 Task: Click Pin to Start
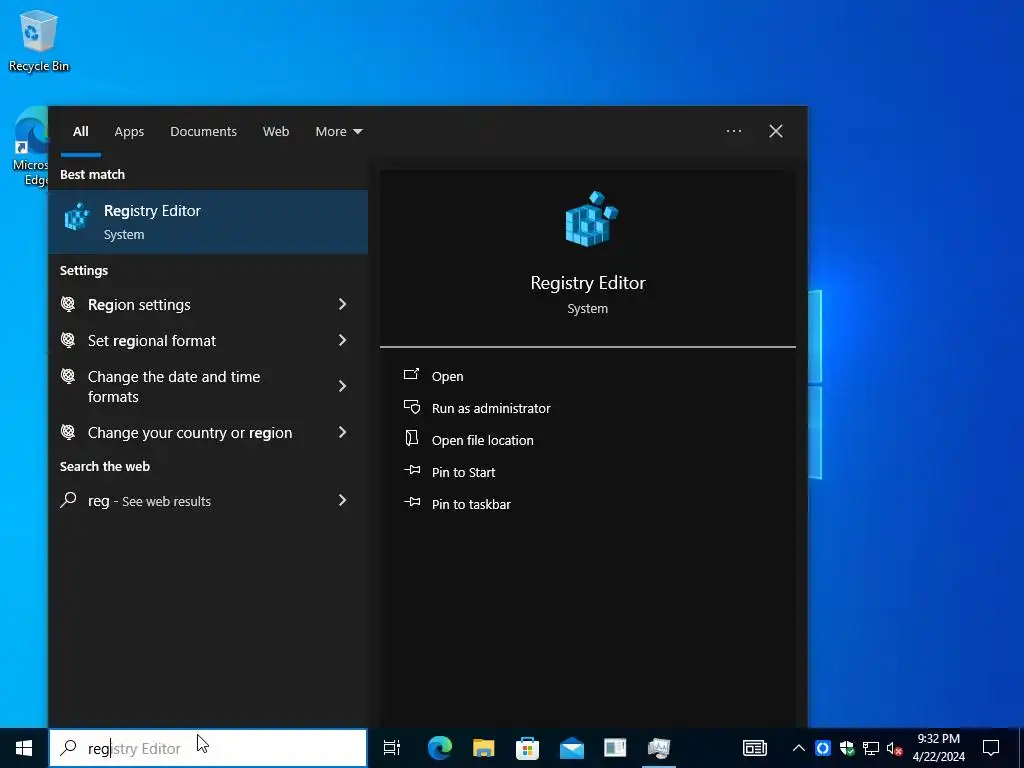click(x=464, y=472)
